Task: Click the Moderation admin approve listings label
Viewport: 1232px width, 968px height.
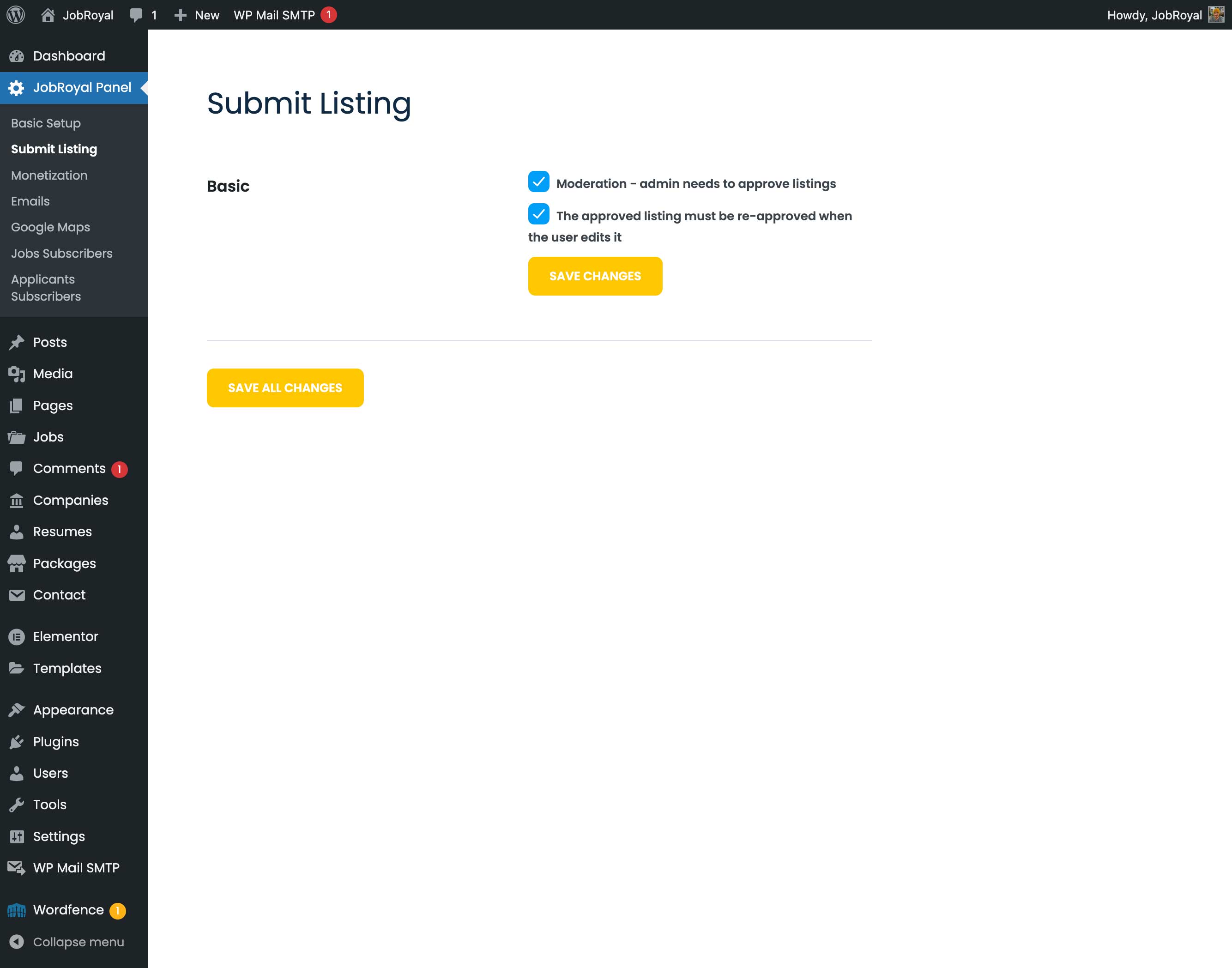Action: tap(696, 184)
